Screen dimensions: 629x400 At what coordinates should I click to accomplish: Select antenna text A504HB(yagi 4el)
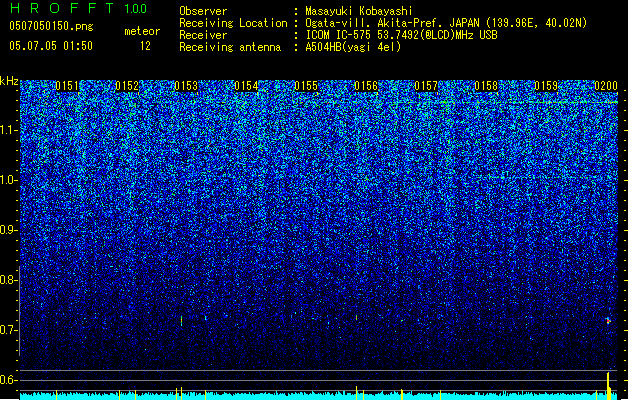[353, 47]
